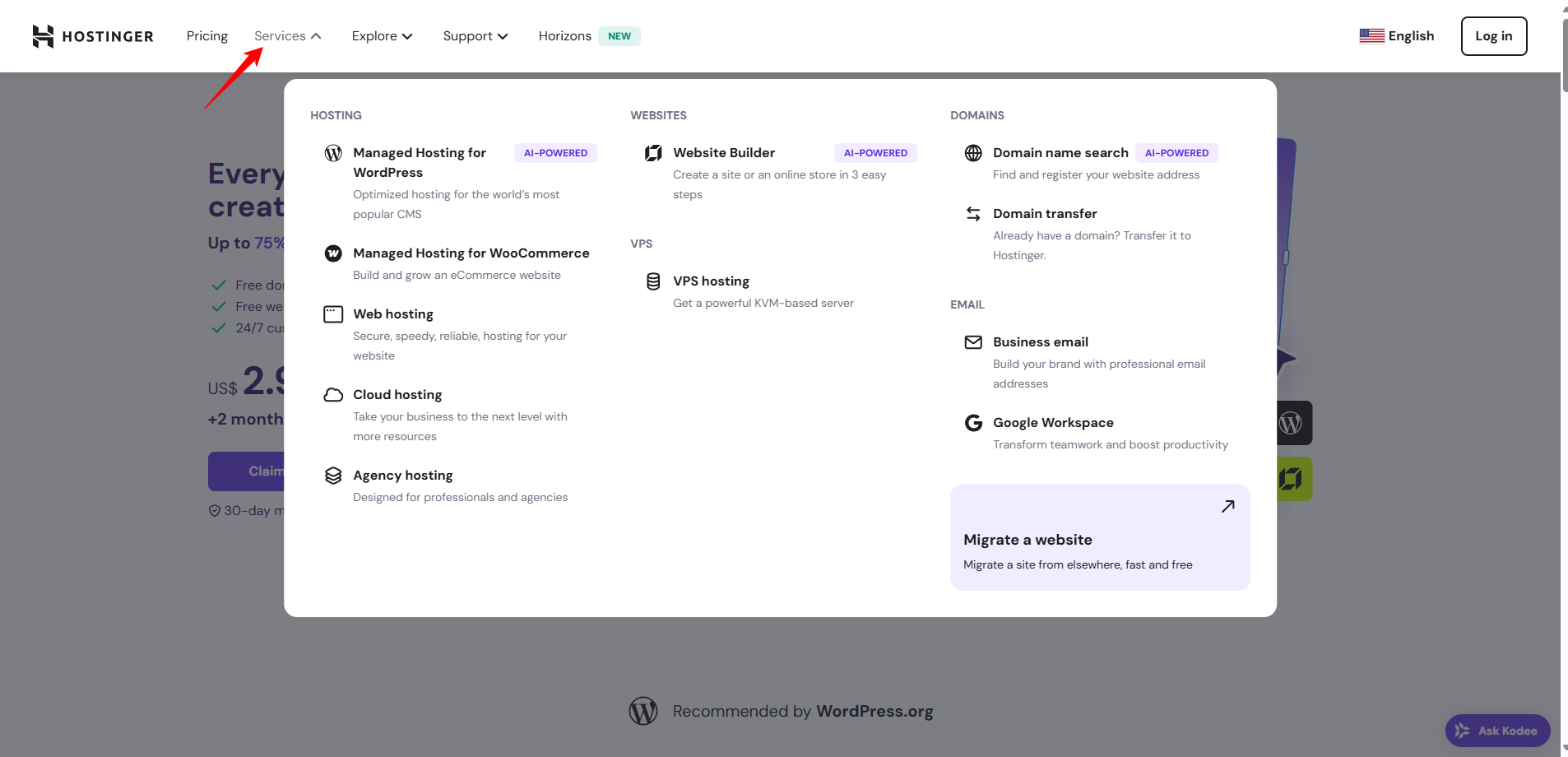Click the Business email envelope icon

point(973,342)
